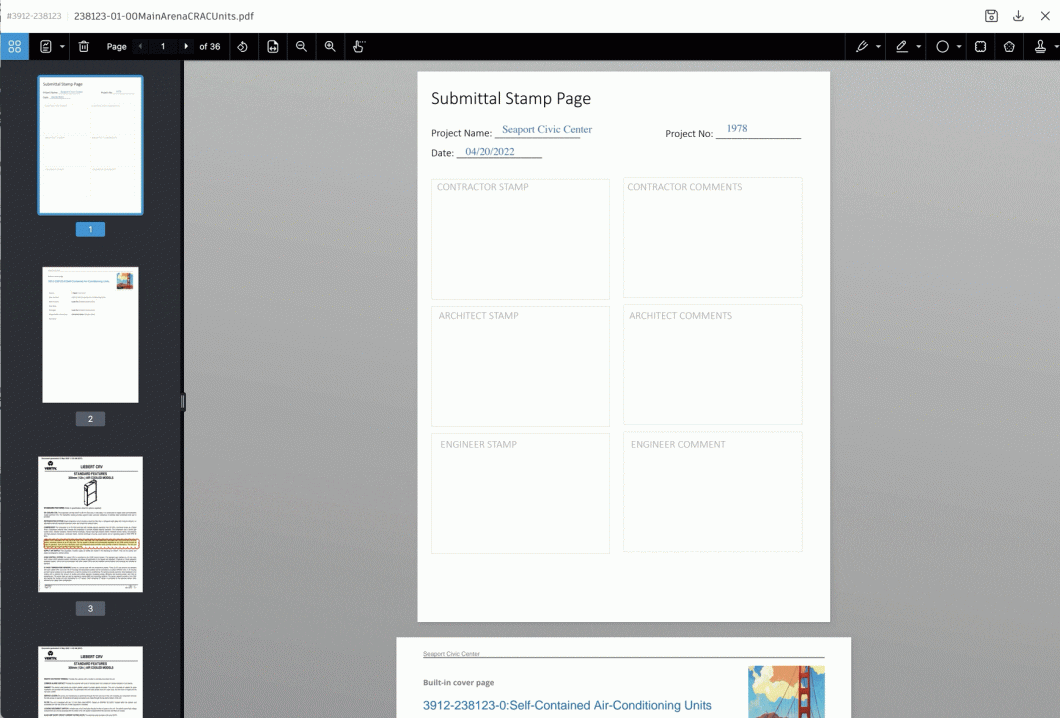Click inside the ARCHITECT COMMENTS box
The height and width of the screenshot is (718, 1060).
coord(713,365)
